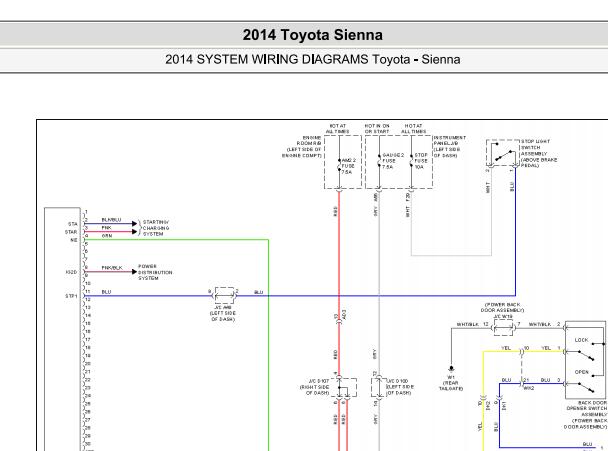Click the "HOT IN ON OR START" heading
Image resolution: width=608 pixels, height=451 pixels.
click(377, 129)
